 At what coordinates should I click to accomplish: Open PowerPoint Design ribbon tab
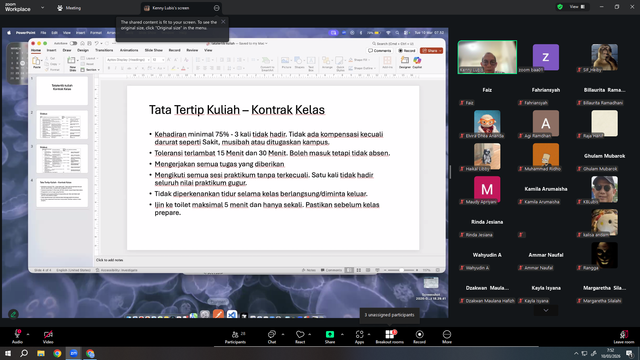83,50
